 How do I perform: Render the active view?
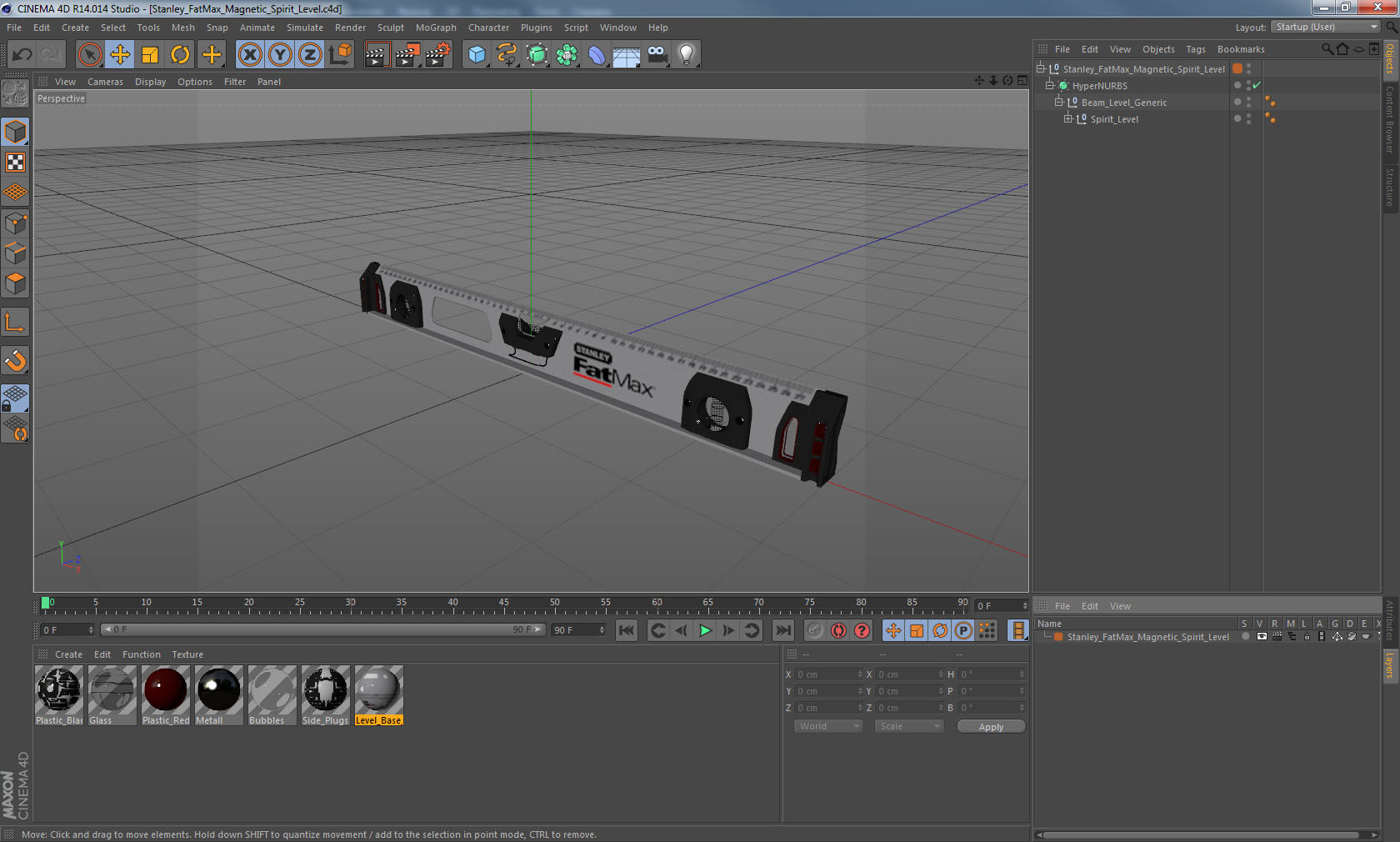tap(377, 55)
